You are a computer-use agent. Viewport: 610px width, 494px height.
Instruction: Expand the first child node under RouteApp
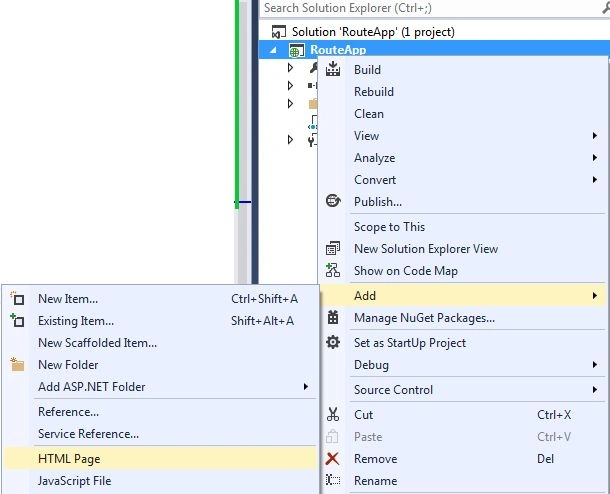290,68
